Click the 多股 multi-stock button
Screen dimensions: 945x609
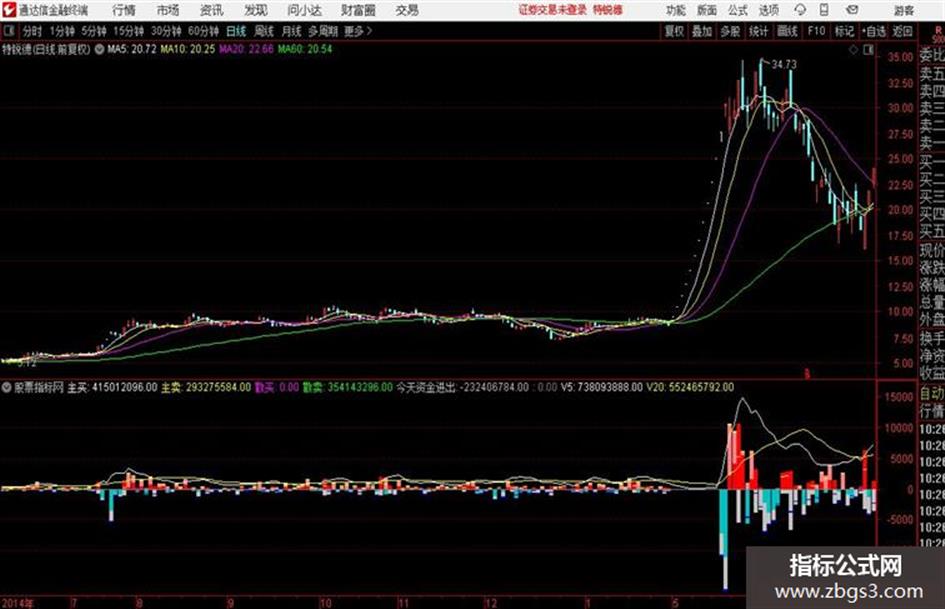(x=730, y=31)
